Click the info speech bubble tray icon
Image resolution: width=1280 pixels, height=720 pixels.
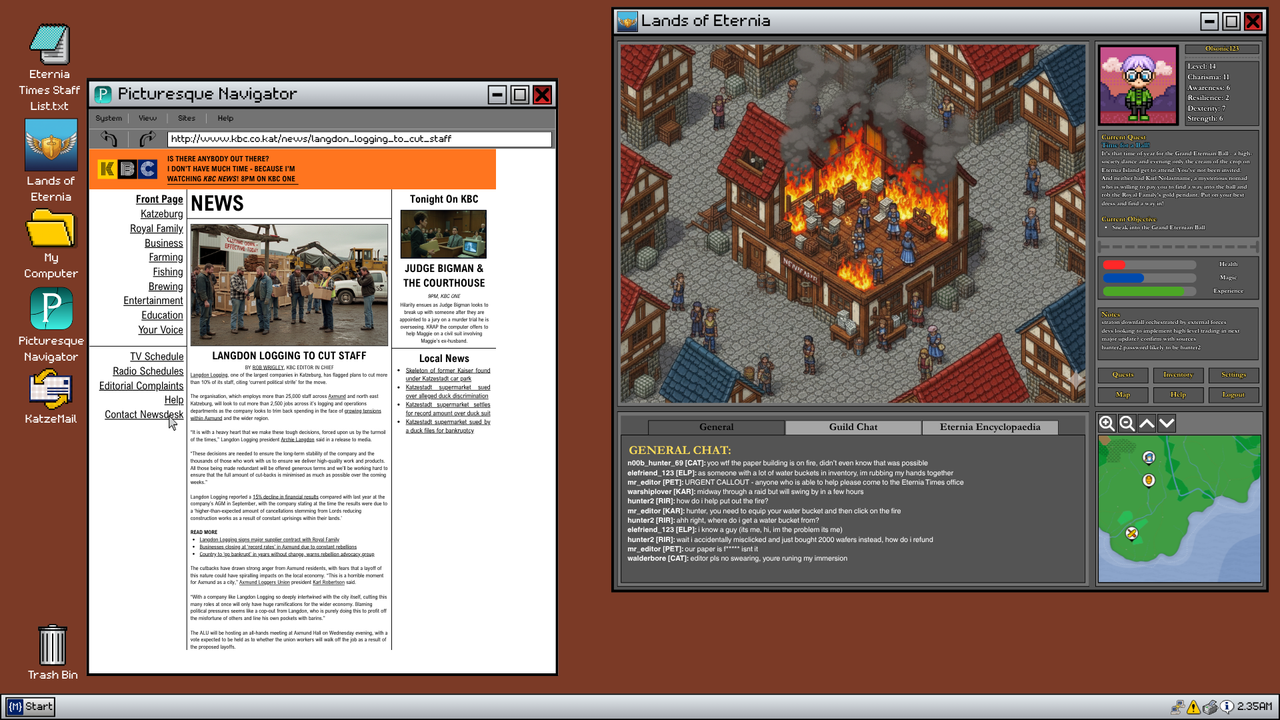click(x=1227, y=707)
